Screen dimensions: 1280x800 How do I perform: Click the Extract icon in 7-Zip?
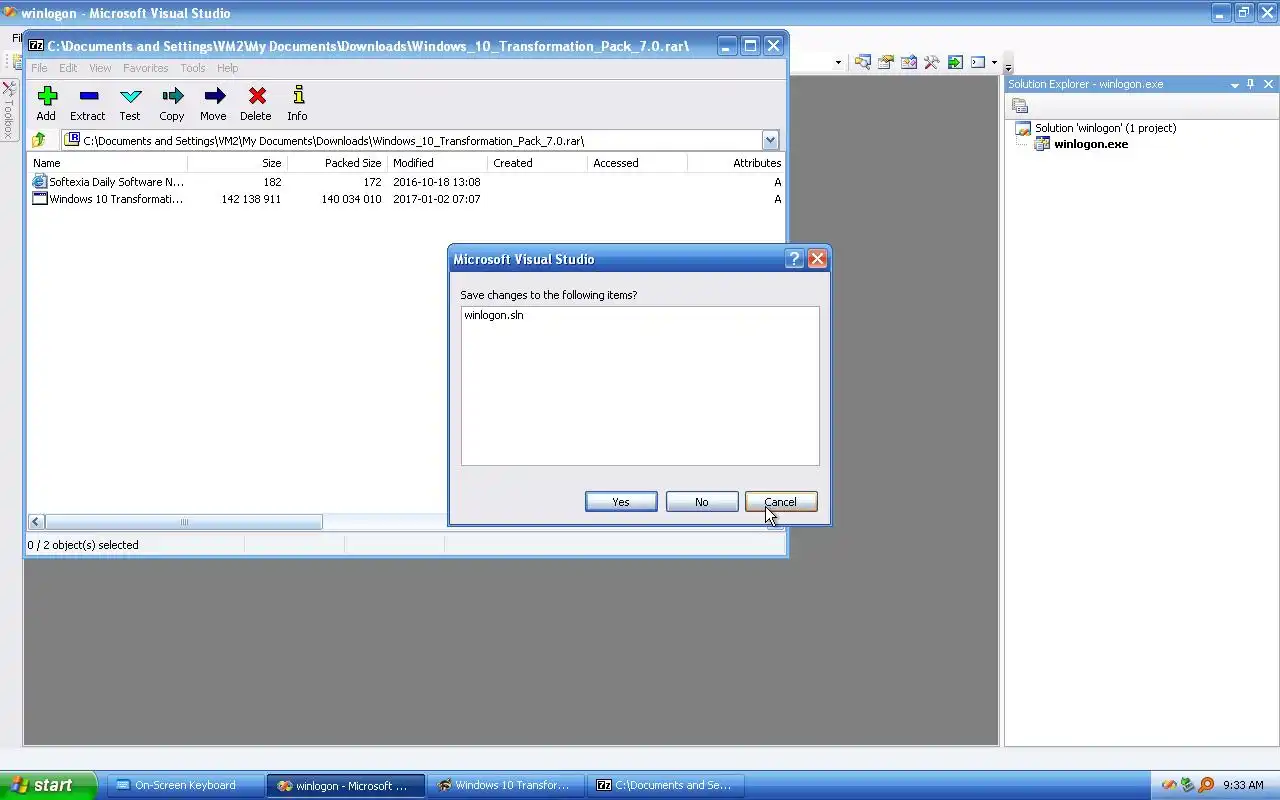88,96
